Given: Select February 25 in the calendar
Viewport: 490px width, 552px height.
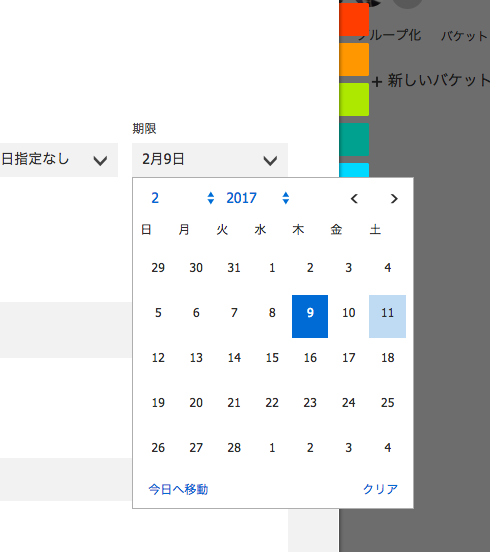Looking at the screenshot, I should click(388, 402).
